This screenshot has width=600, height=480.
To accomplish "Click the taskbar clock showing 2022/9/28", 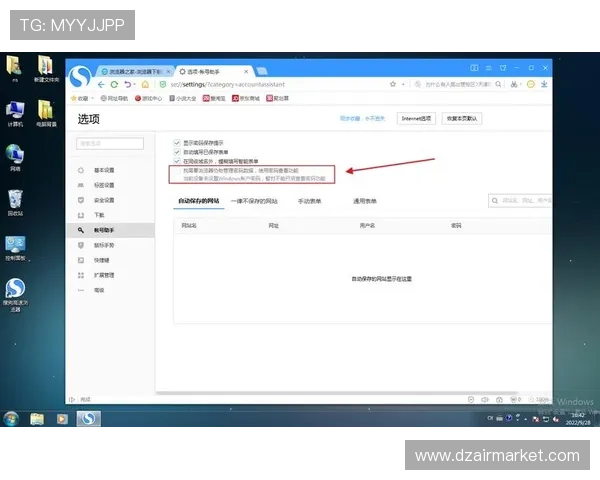I will pyautogui.click(x=578, y=419).
